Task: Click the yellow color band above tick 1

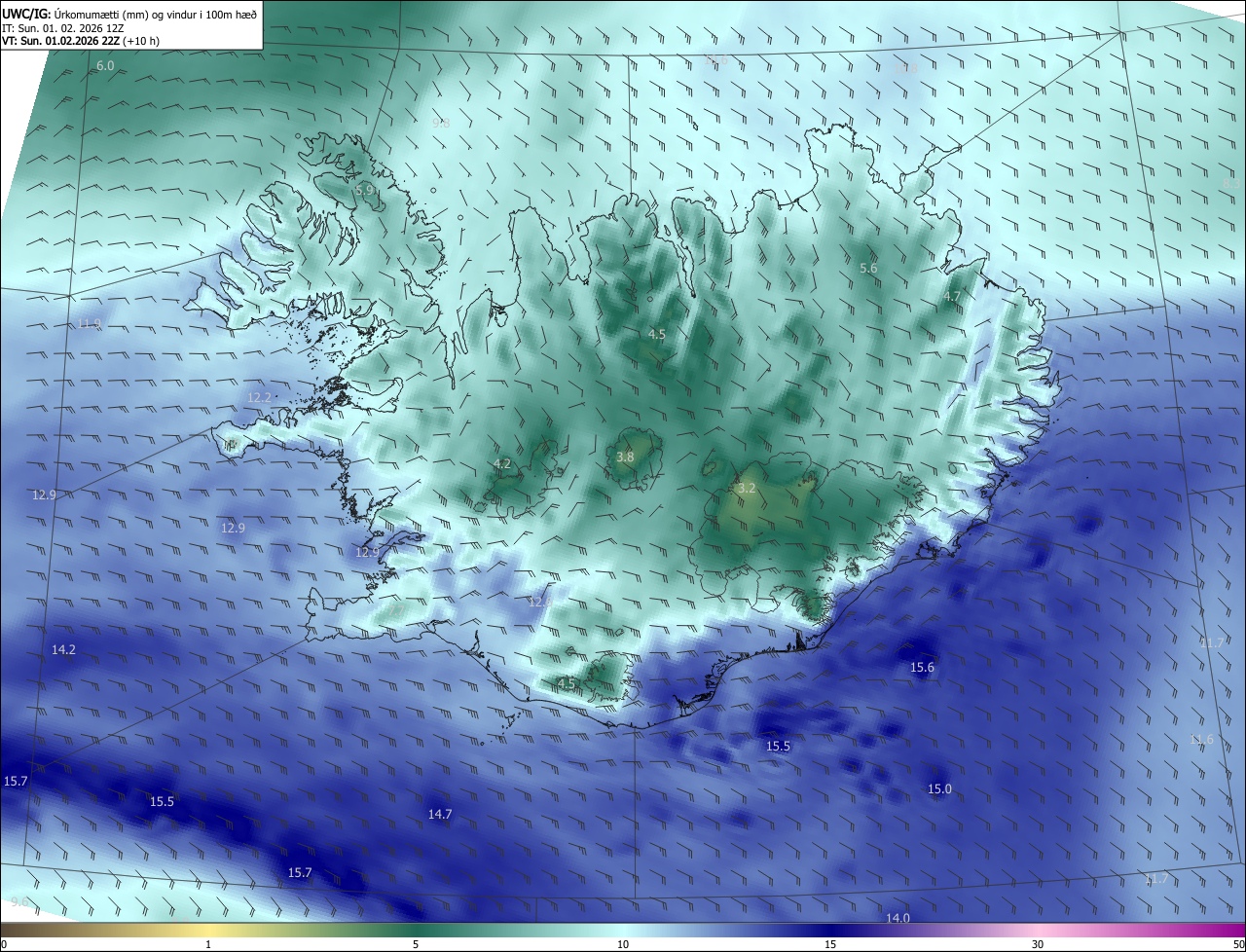Action: 208,930
